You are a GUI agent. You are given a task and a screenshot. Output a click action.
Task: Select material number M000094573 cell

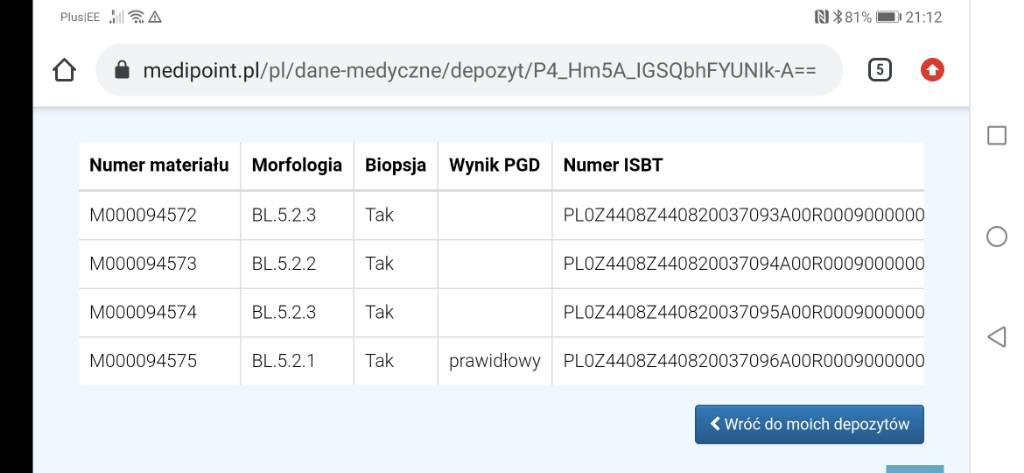(143, 264)
